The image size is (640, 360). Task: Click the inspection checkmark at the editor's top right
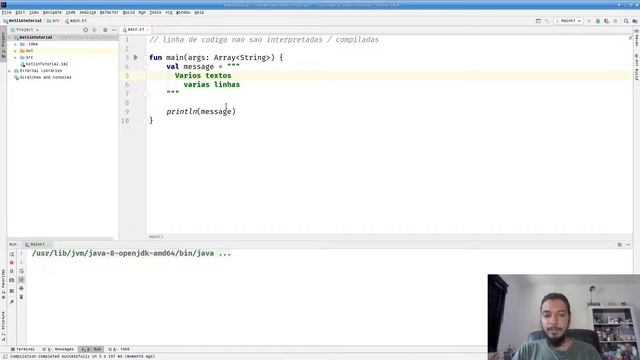[630, 38]
